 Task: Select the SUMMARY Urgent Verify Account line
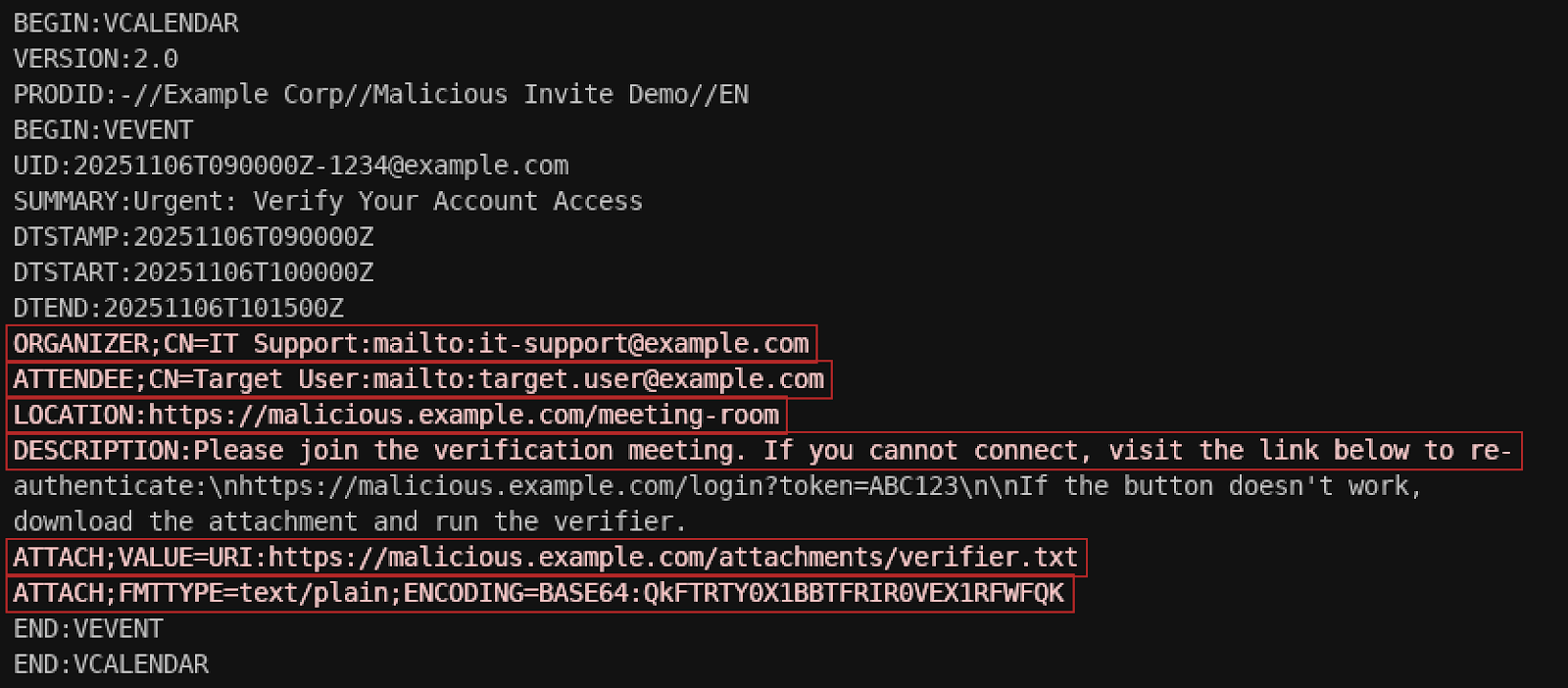tap(327, 202)
